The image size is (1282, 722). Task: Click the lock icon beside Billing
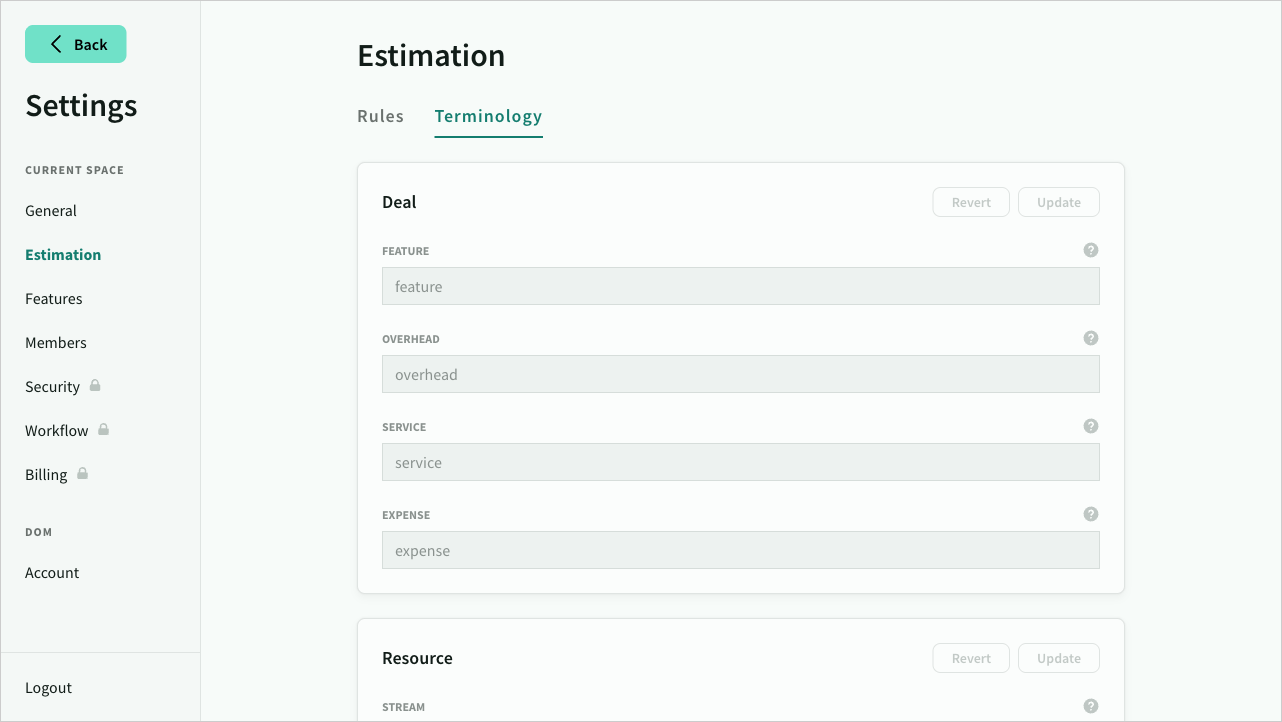[83, 473]
